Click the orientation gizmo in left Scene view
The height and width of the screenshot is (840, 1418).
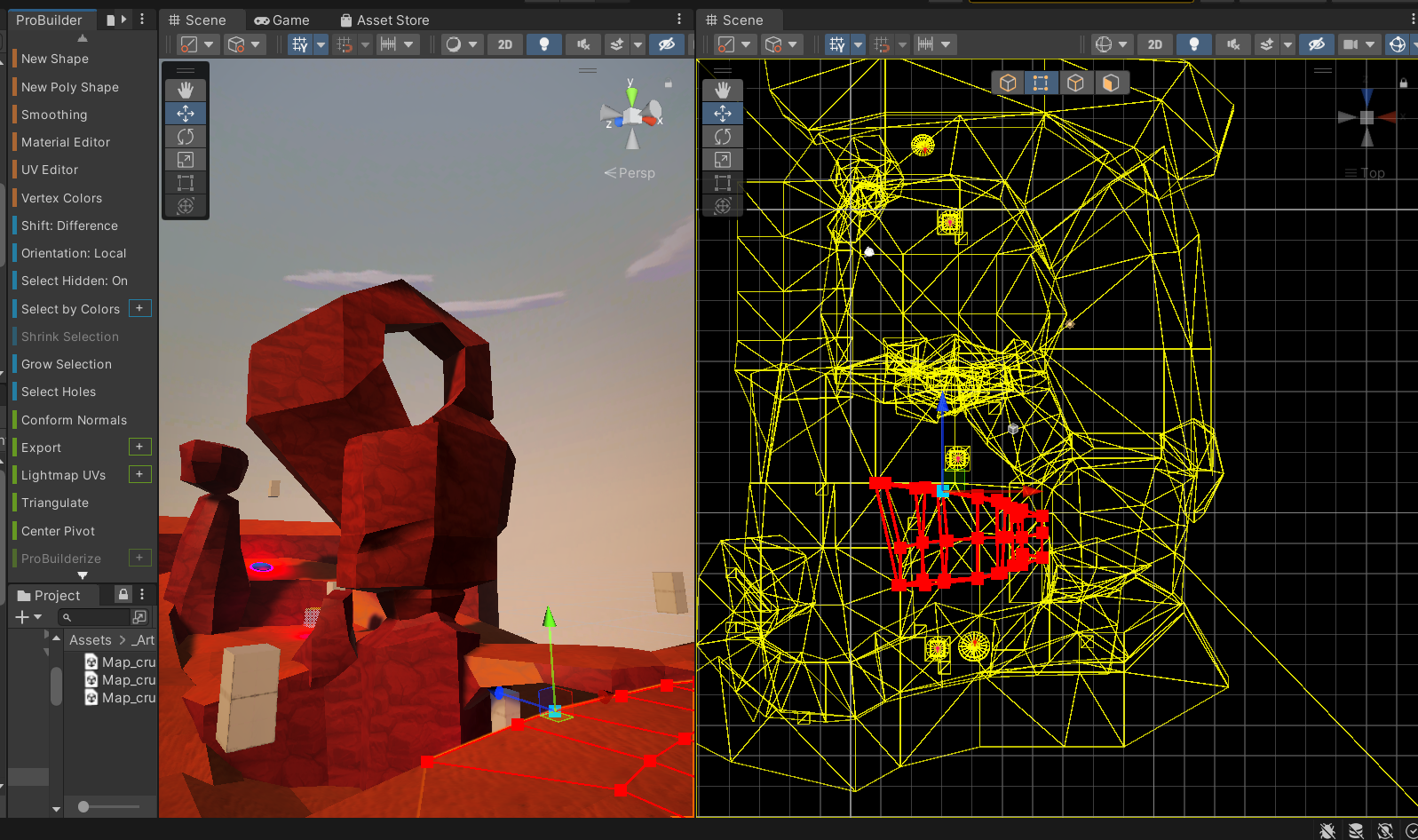coord(631,115)
